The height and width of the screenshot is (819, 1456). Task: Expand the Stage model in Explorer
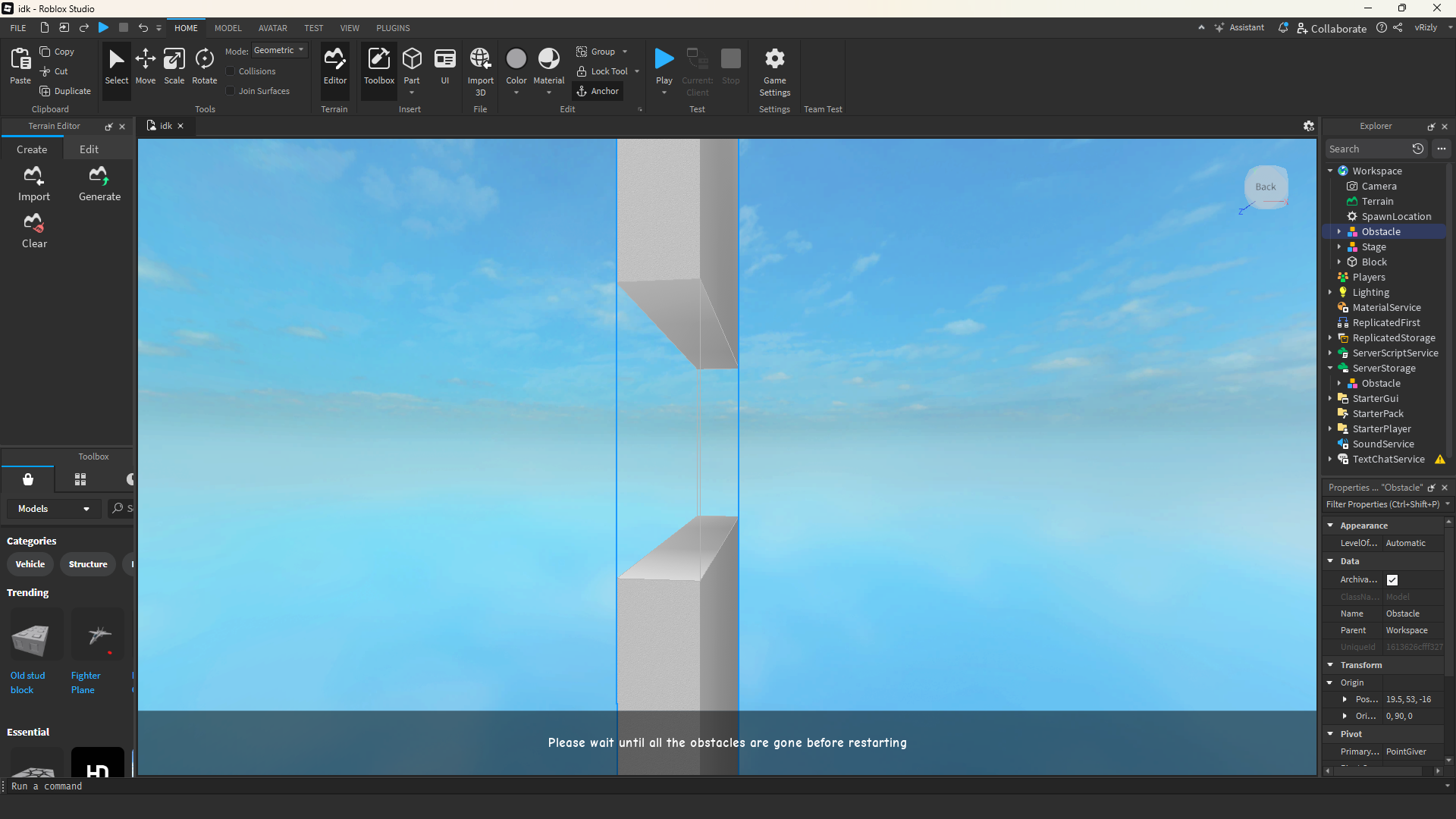pyautogui.click(x=1339, y=247)
